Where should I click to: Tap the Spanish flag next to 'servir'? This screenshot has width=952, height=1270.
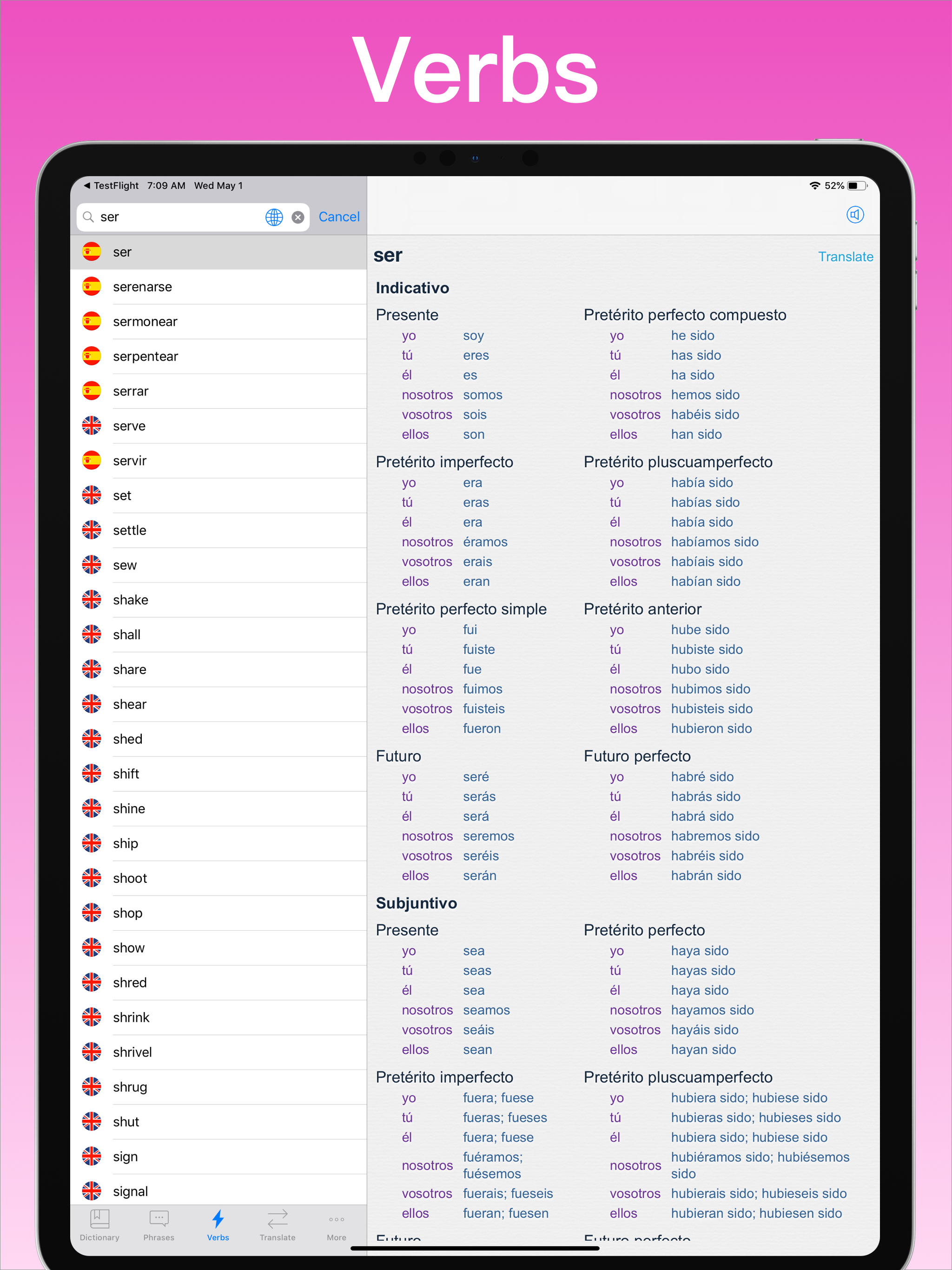coord(91,461)
